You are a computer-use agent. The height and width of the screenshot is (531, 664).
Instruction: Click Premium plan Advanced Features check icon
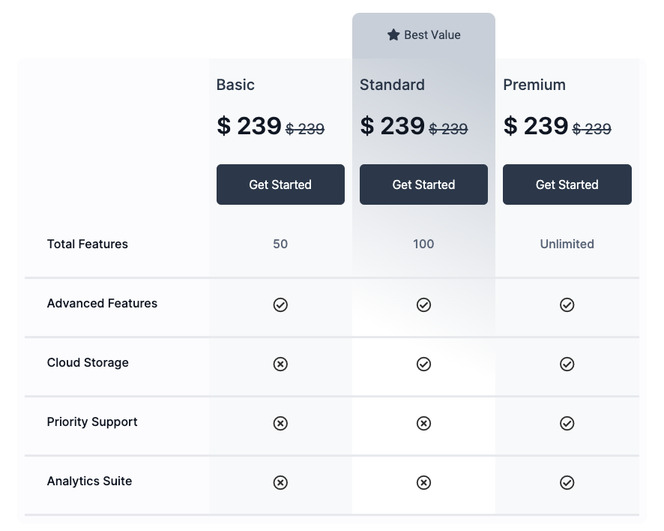click(567, 305)
